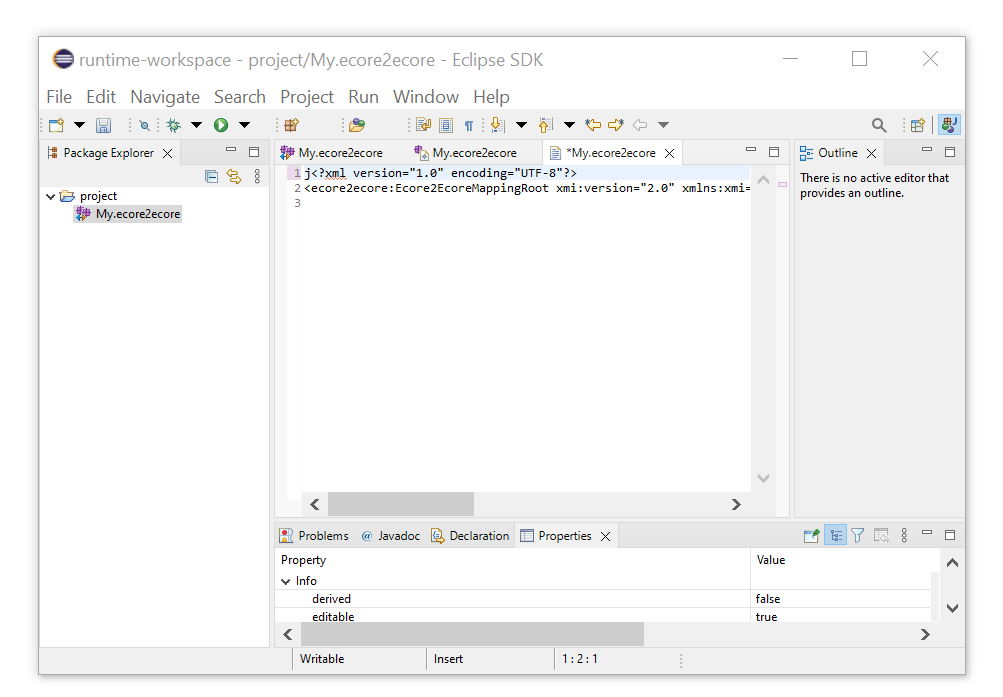Open the Help menu
The image size is (1003, 697).
click(491, 97)
